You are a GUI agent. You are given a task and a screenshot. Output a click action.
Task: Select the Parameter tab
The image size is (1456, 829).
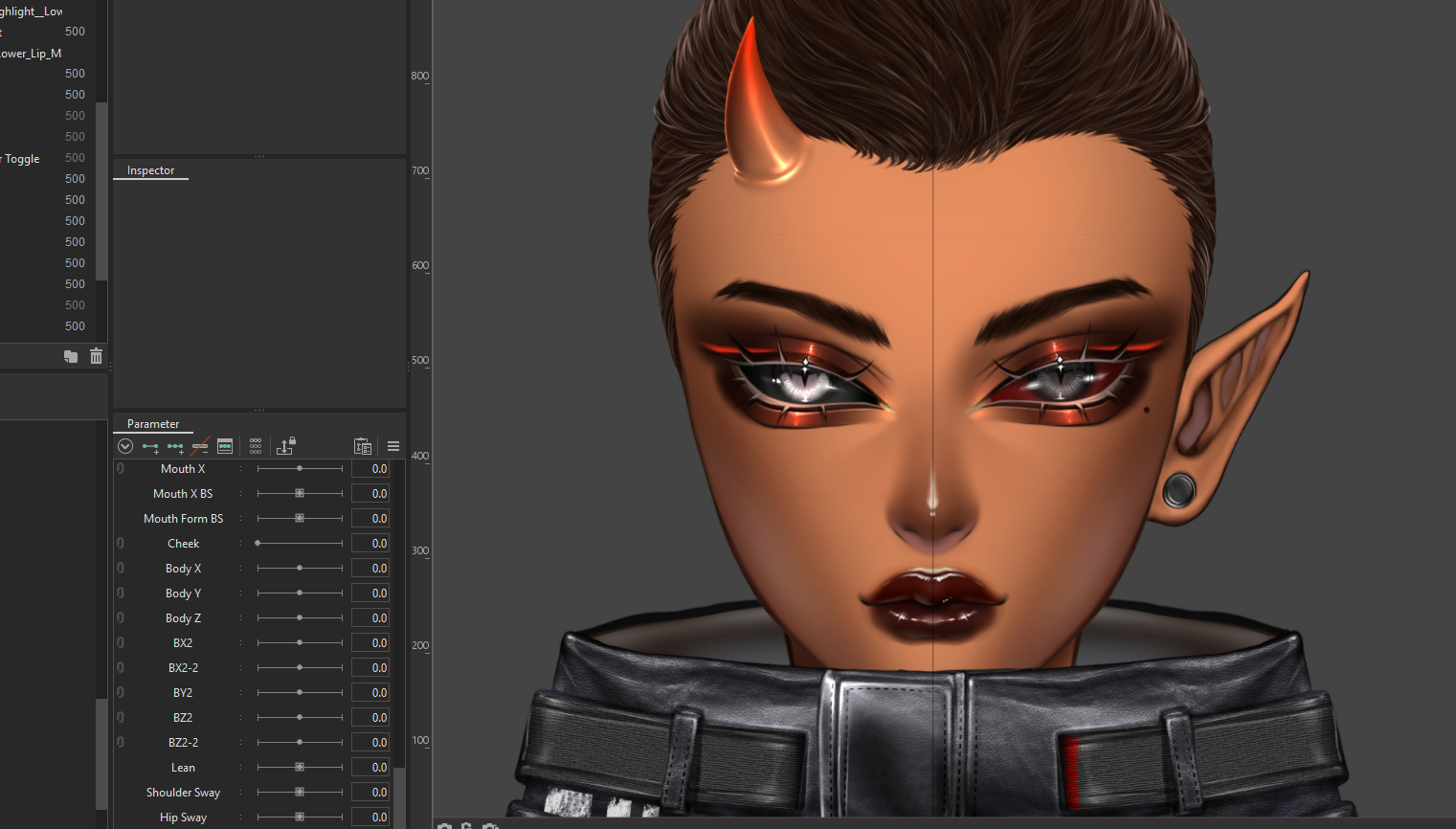tap(153, 424)
